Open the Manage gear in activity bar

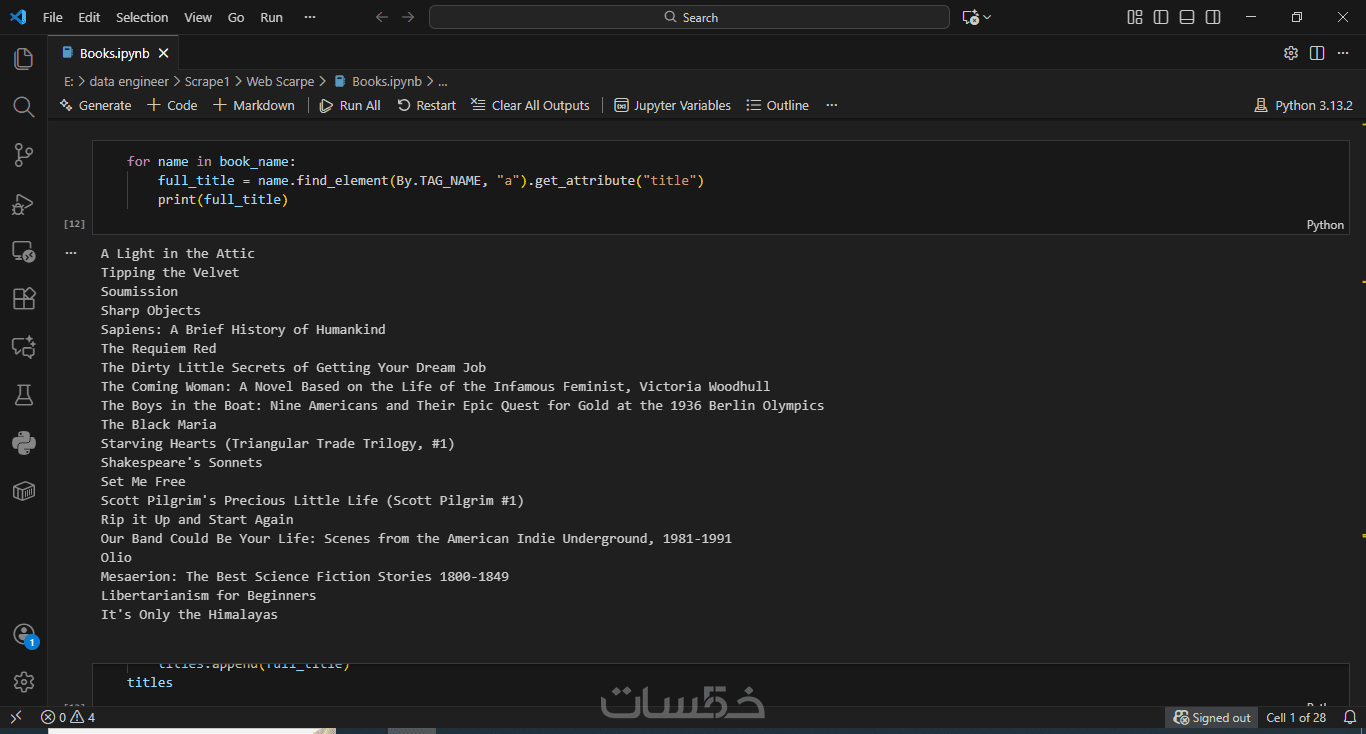(23, 682)
